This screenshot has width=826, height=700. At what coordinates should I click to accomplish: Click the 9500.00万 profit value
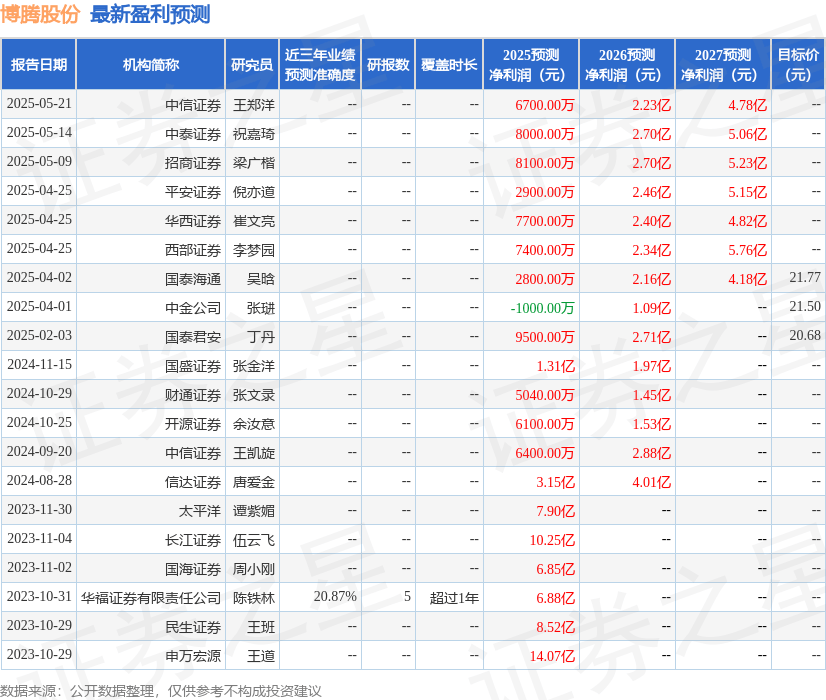pyautogui.click(x=545, y=337)
